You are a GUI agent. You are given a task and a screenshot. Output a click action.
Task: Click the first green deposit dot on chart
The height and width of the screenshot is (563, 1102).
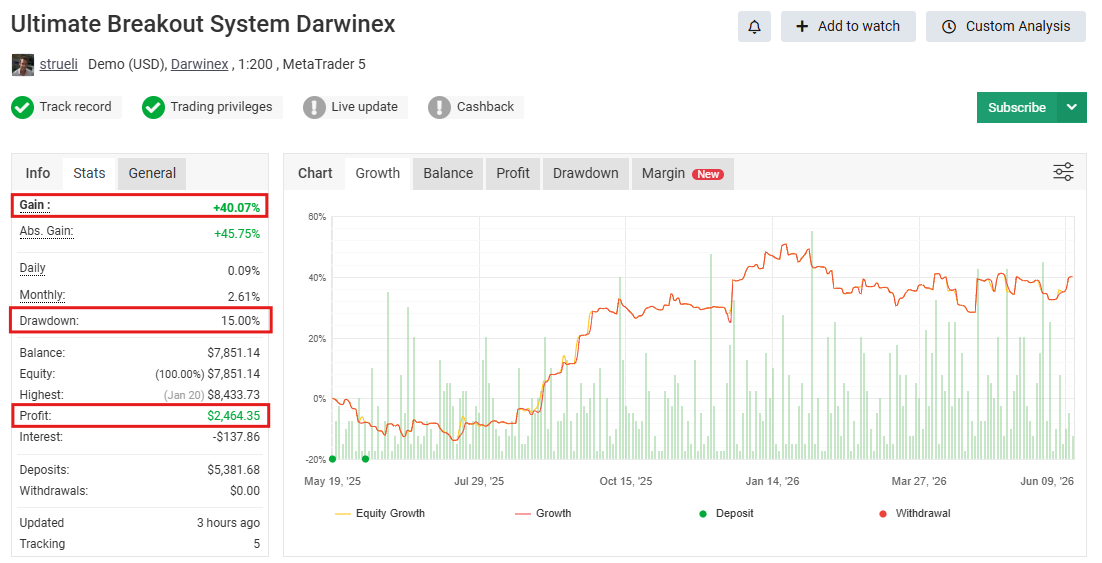click(332, 459)
